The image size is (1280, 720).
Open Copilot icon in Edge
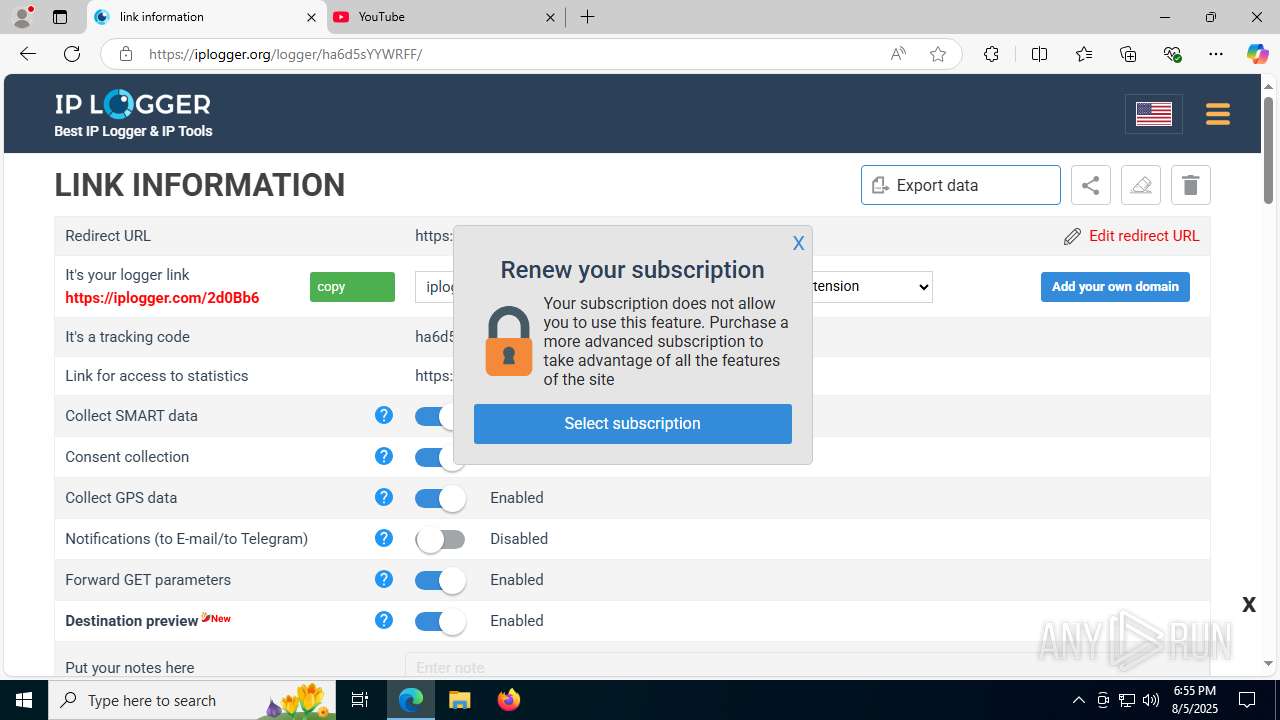click(x=1257, y=54)
